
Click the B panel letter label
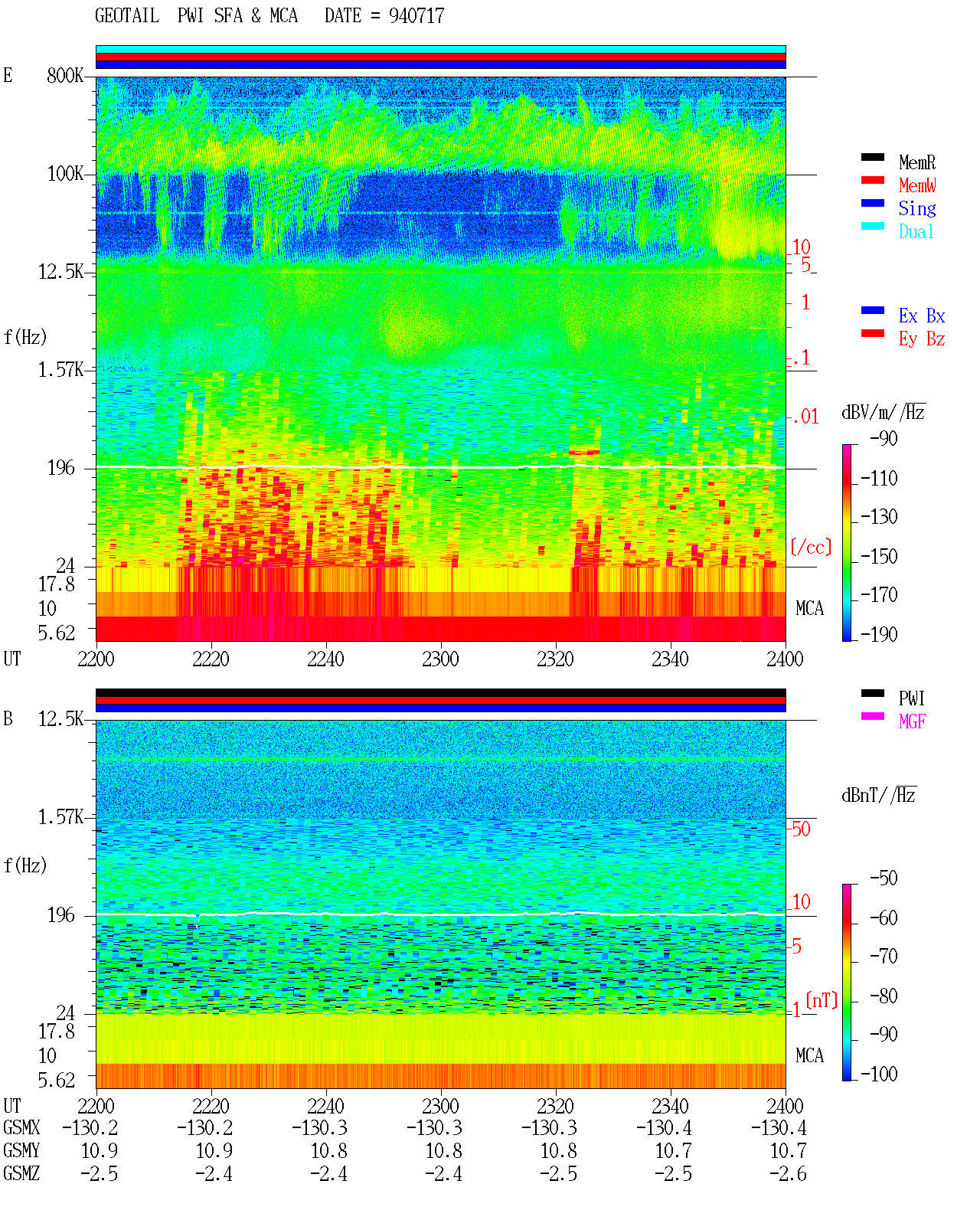pyautogui.click(x=8, y=719)
